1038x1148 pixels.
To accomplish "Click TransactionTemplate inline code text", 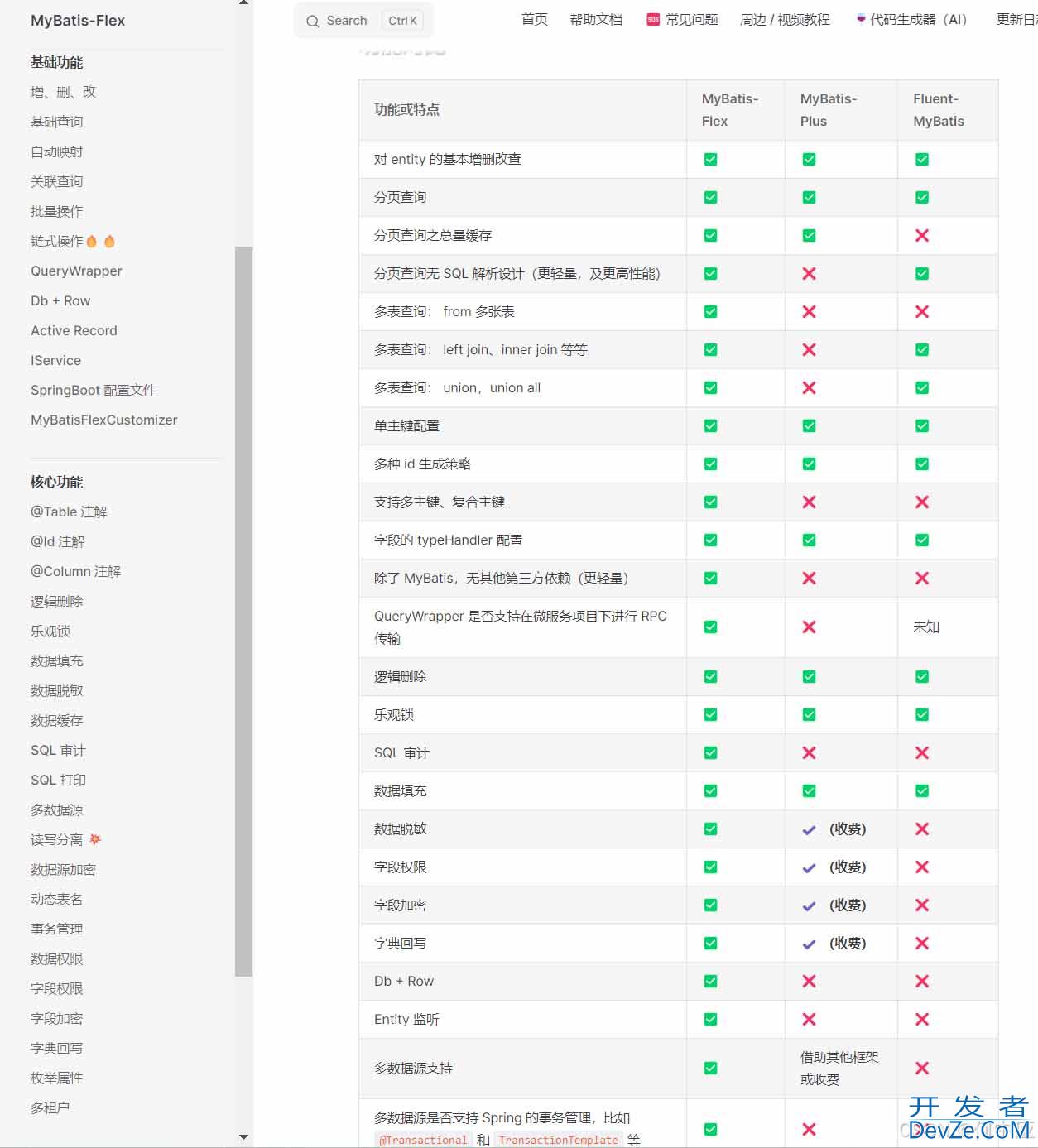I will tap(559, 1140).
